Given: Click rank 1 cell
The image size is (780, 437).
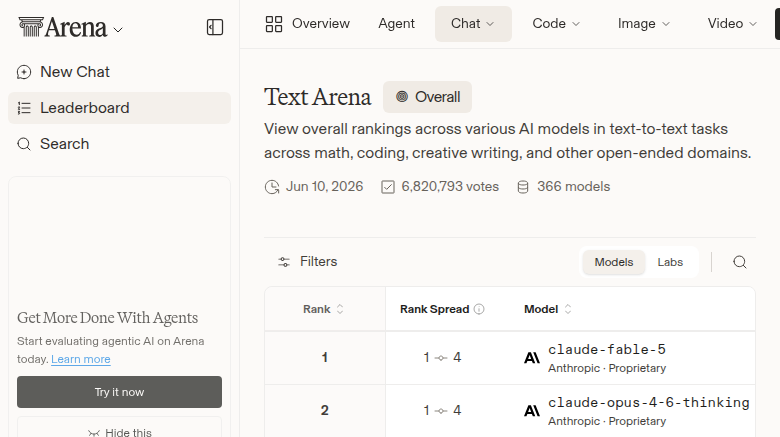Looking at the screenshot, I should pyautogui.click(x=325, y=357).
